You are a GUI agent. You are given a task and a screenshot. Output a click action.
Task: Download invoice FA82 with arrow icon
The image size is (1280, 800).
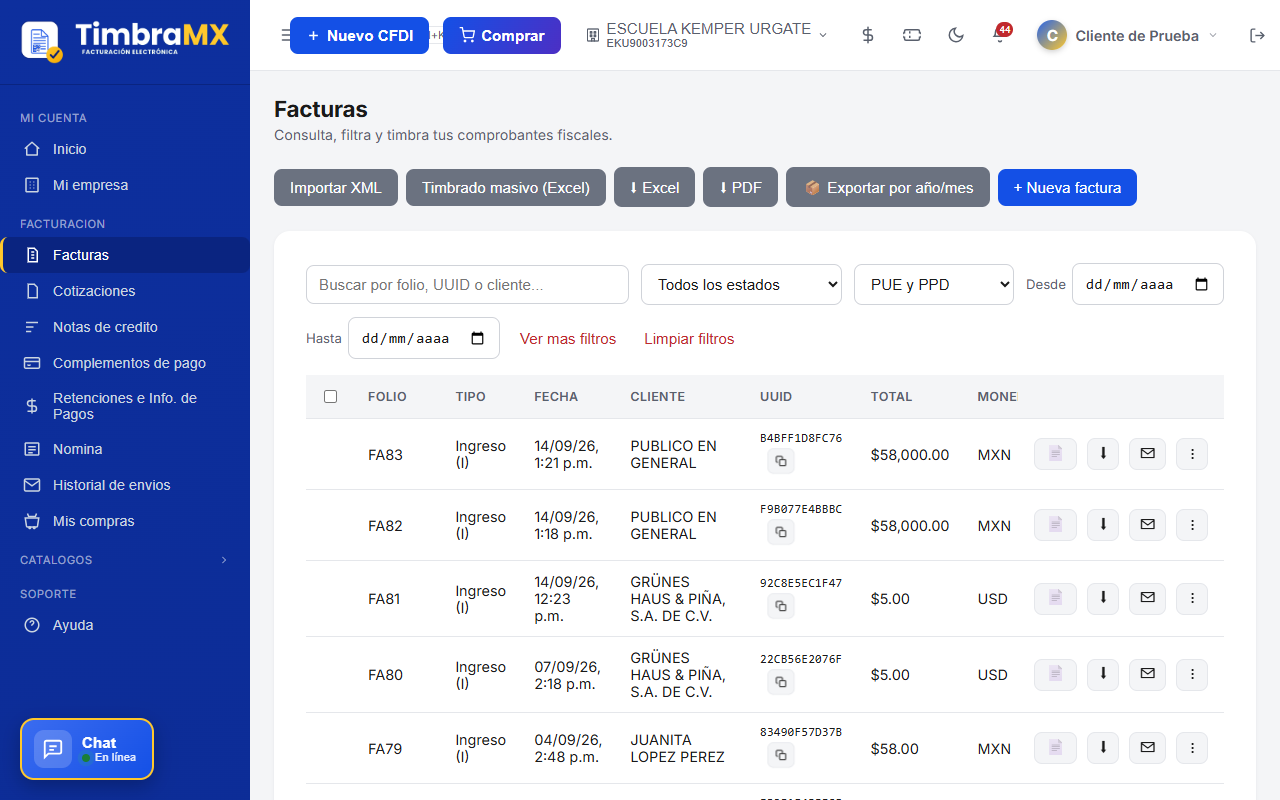coord(1103,525)
